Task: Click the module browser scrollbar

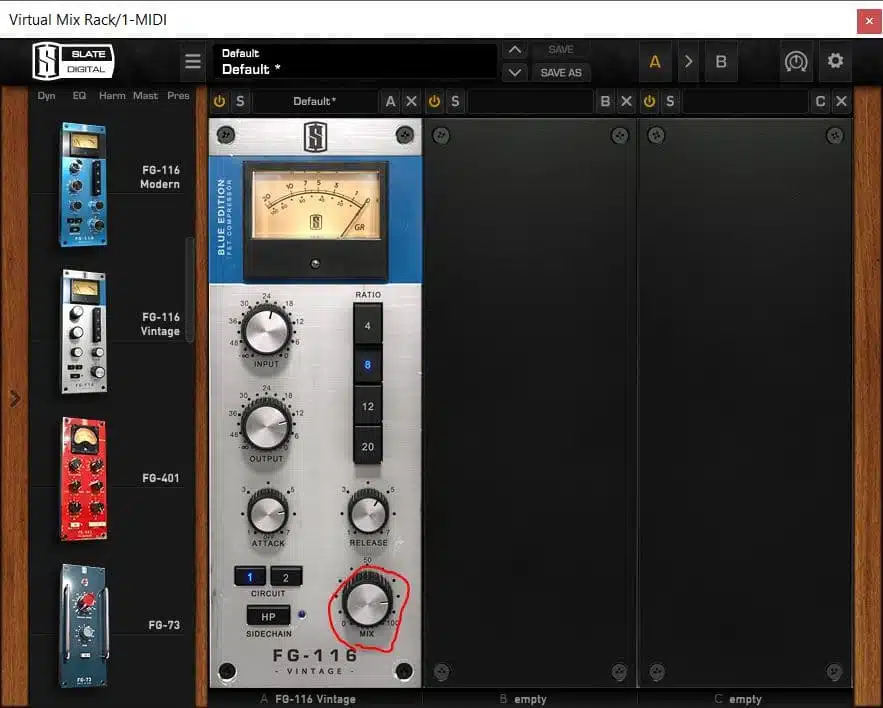Action: point(190,290)
